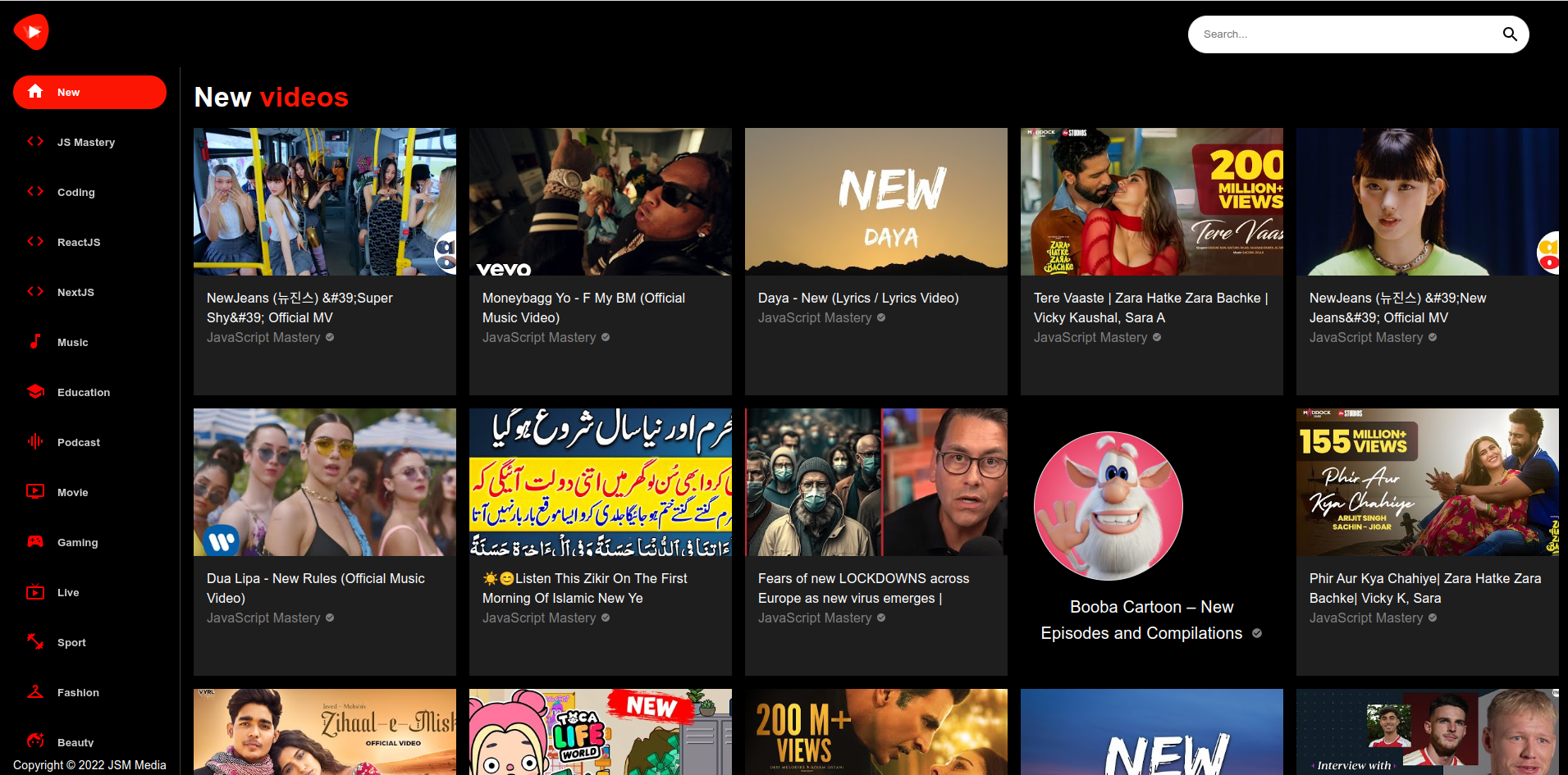This screenshot has height=775, width=1568.
Task: Click the home icon in New category
Action: coord(35,92)
